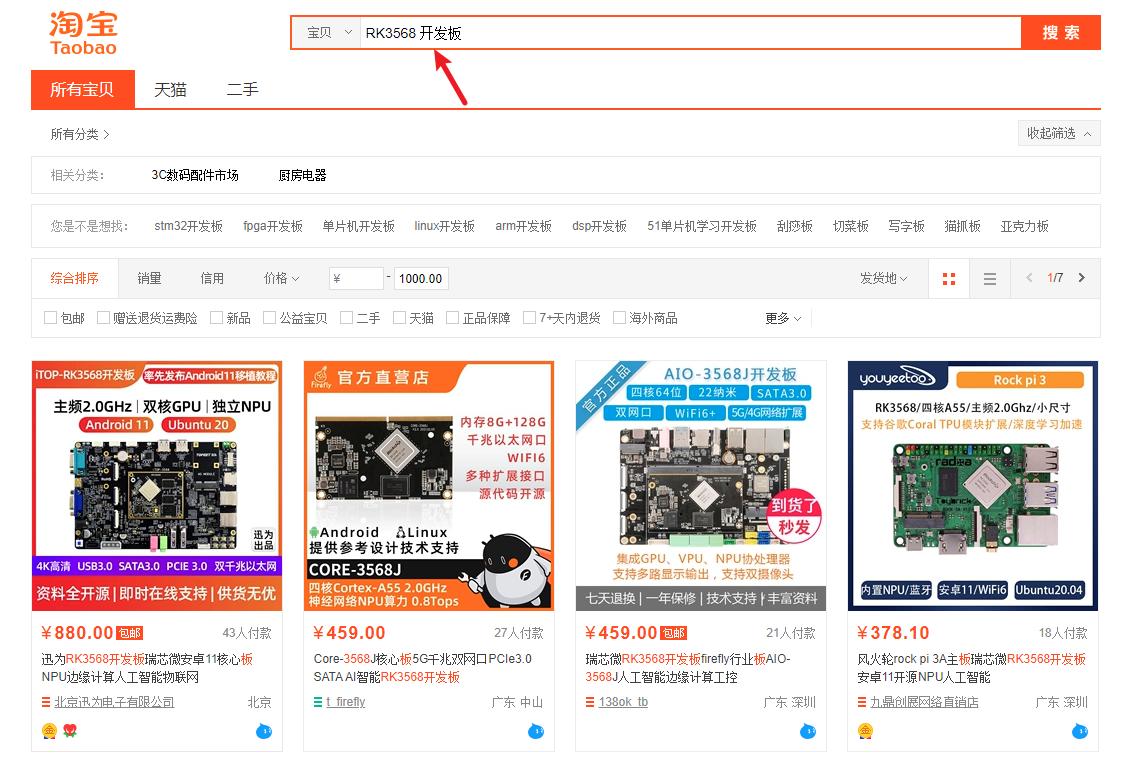Viewport: 1127px width, 764px height.
Task: Open Wangwang chat on the 迅为RK3568 product card
Action: 263,731
